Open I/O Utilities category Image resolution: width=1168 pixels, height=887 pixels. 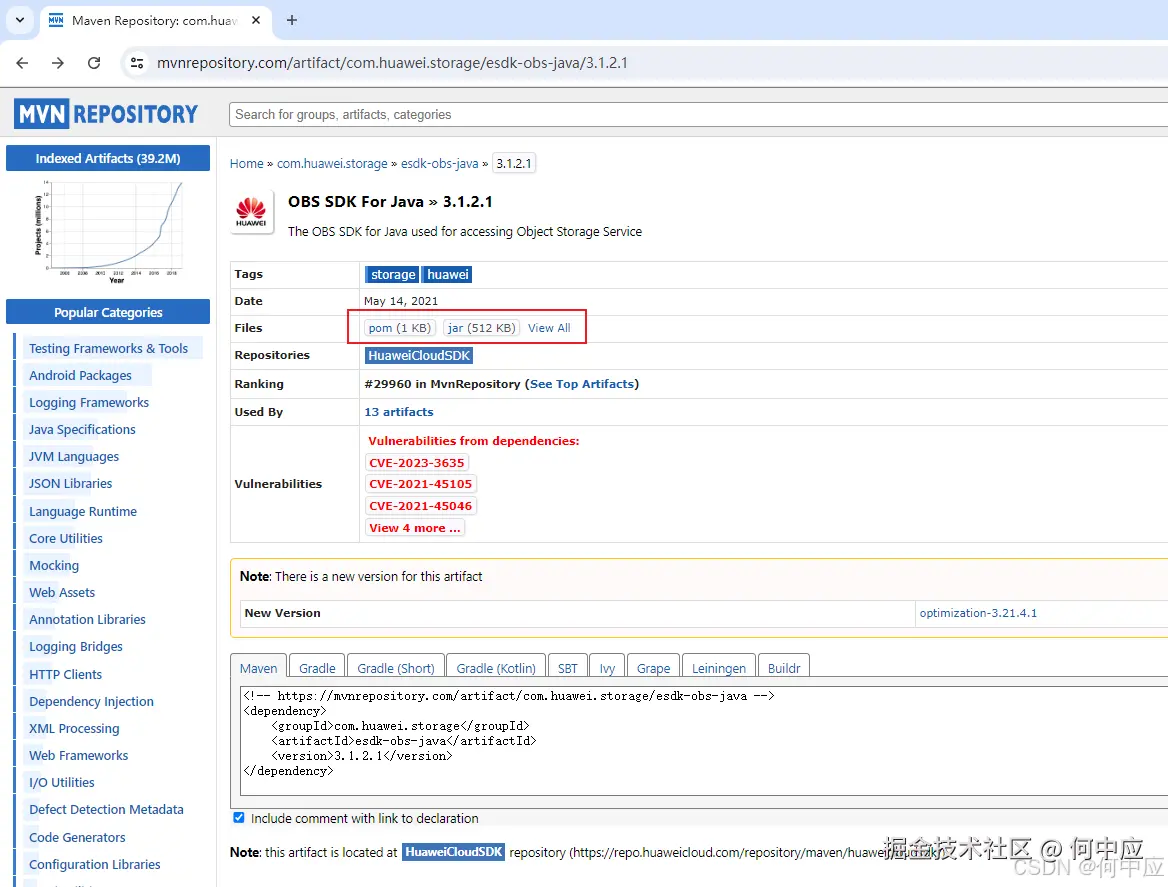click(62, 782)
